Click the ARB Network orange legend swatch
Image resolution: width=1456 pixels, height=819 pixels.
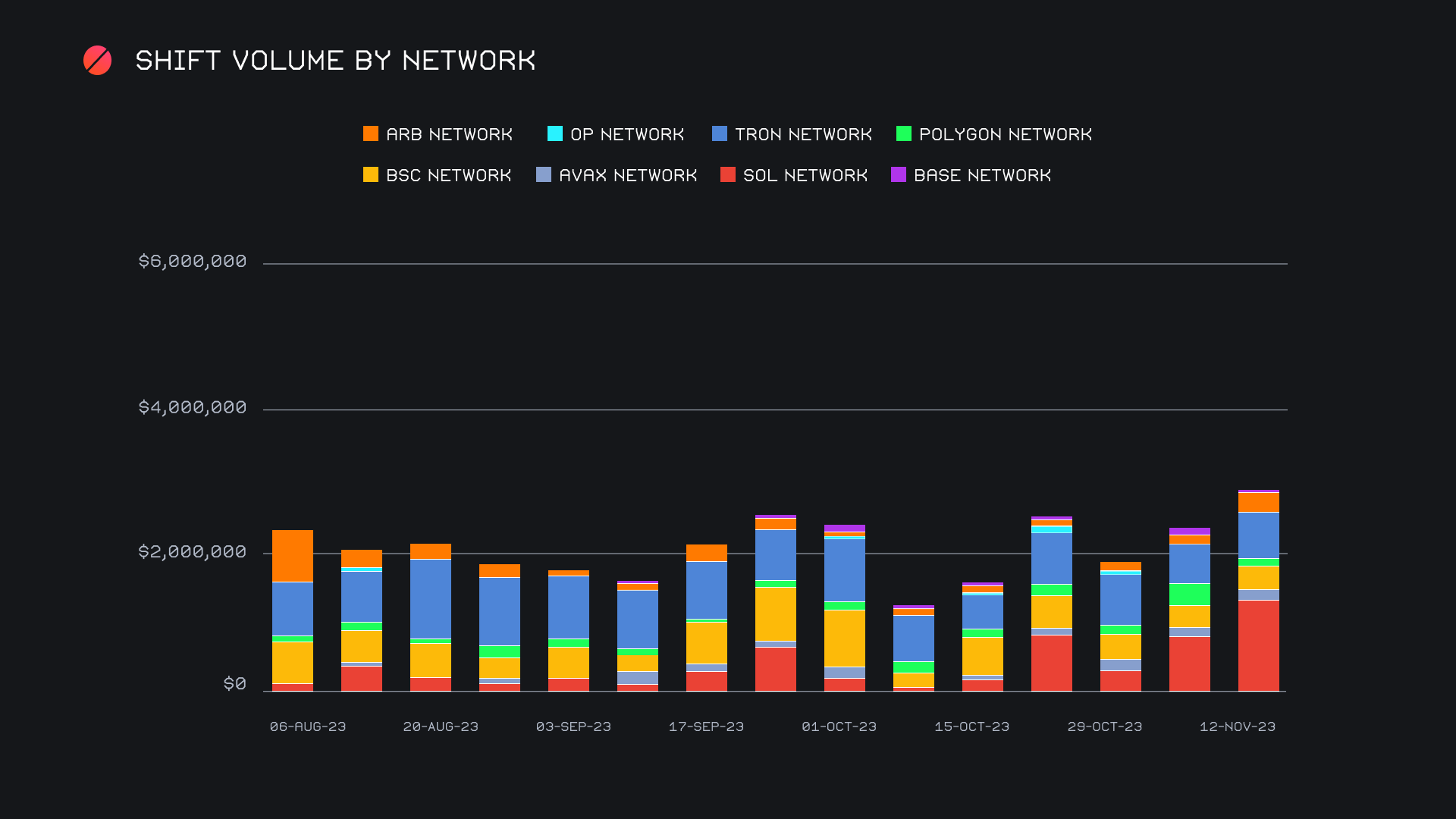coord(370,134)
